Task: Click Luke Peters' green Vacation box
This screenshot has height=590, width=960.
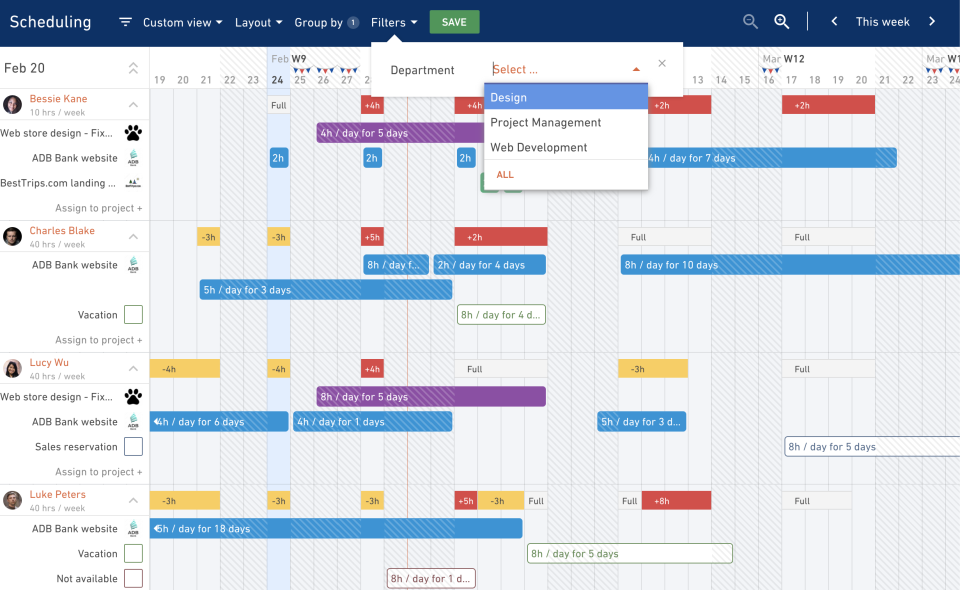Action: (133, 554)
